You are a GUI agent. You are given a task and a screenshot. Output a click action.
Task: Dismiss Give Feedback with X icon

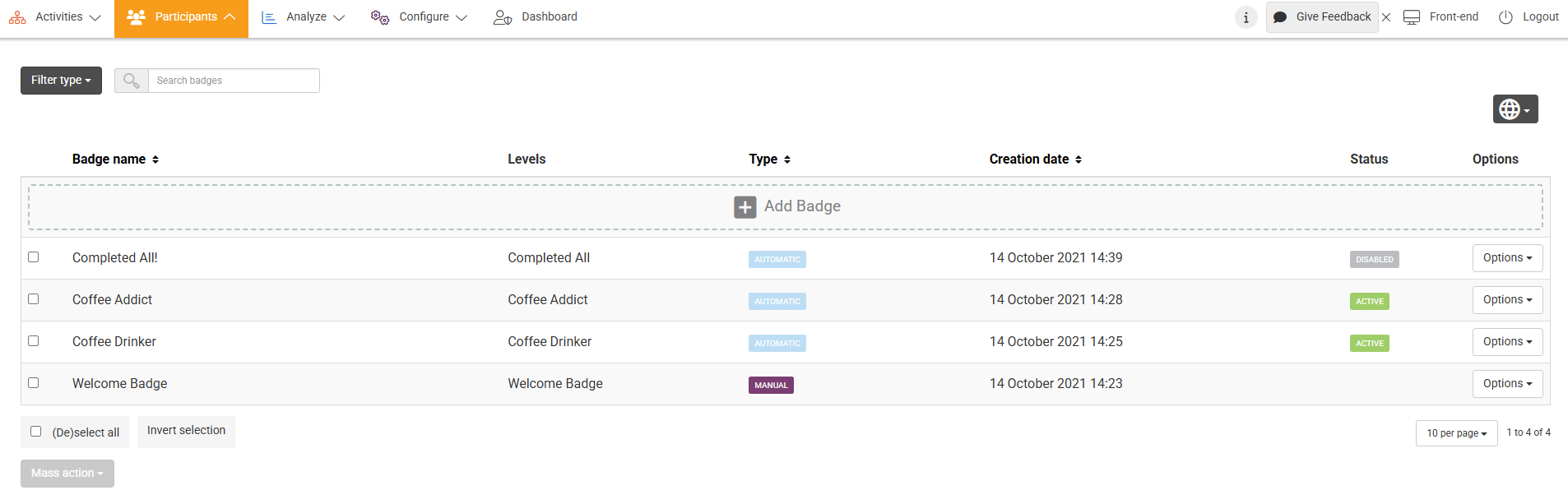[x=1386, y=17]
